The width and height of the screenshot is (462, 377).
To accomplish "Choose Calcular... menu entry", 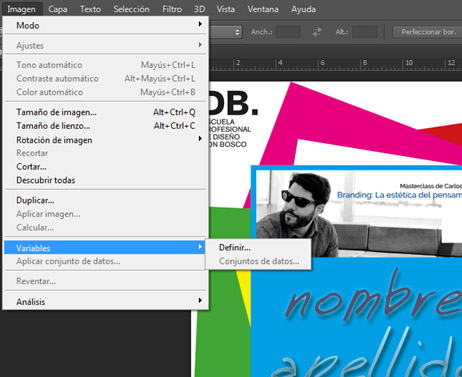I will 106,228.
